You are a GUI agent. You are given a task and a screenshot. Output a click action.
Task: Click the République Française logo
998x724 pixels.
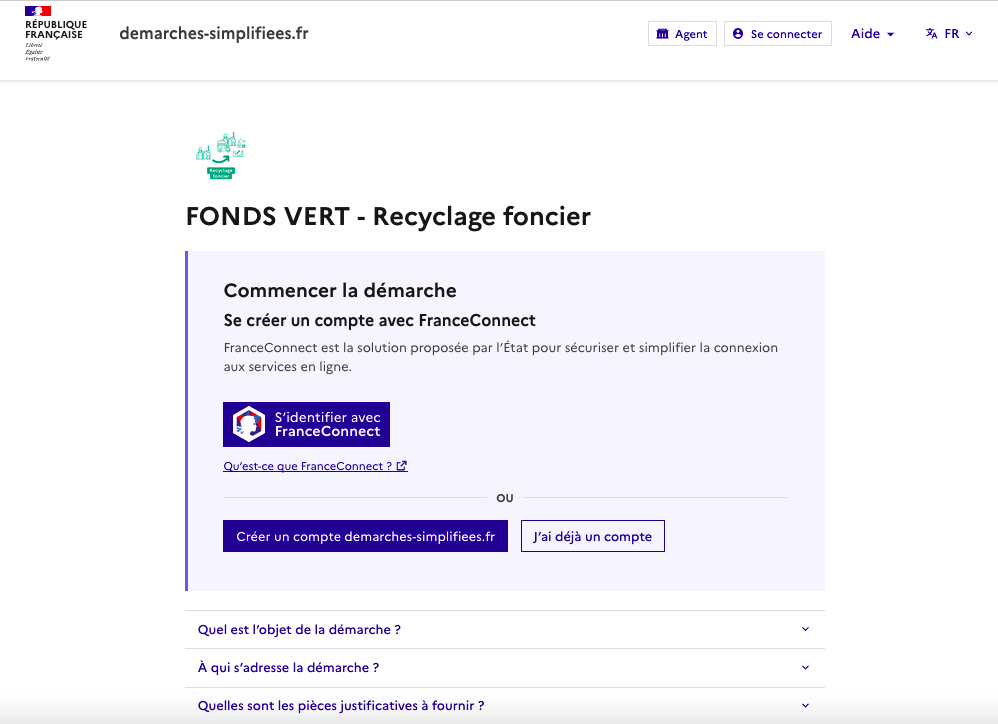[55, 33]
